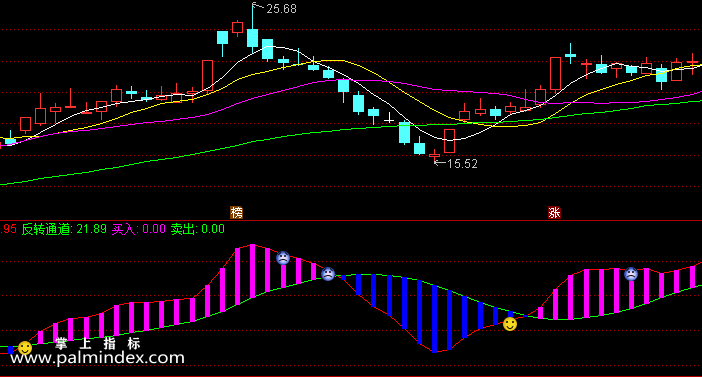Click the rightmost sad face sell marker

coord(631,274)
